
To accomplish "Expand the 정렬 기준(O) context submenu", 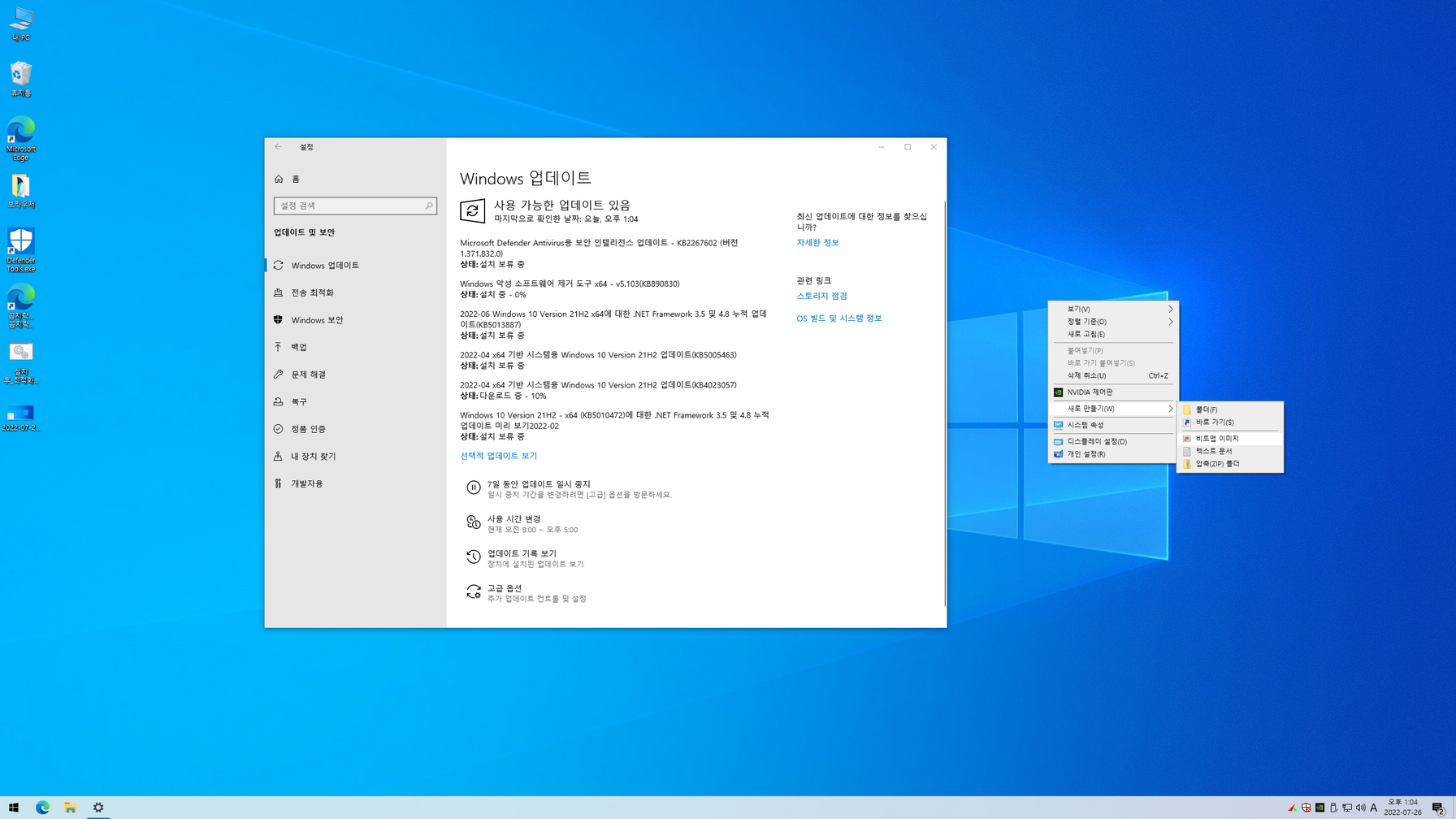I will pos(1112,322).
